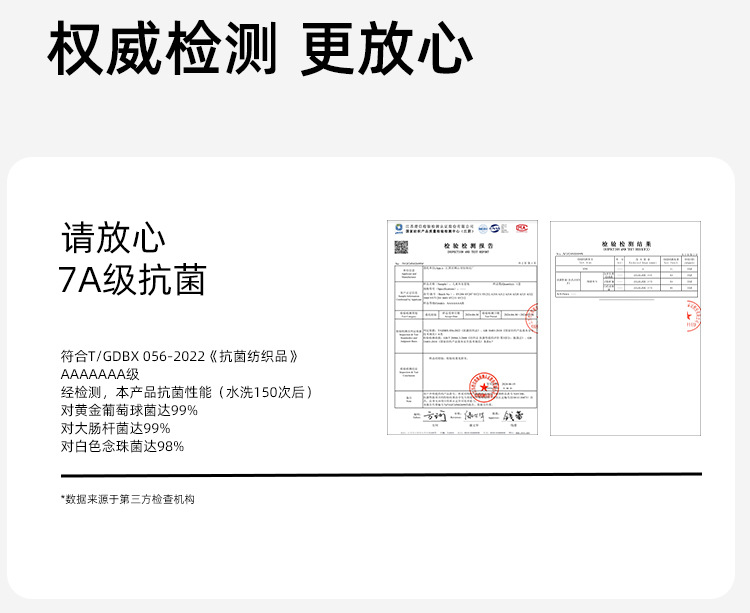Viewport: 750px width, 613px height.
Task: Click the 对大肠杆菌达99% line
Action: (115, 428)
